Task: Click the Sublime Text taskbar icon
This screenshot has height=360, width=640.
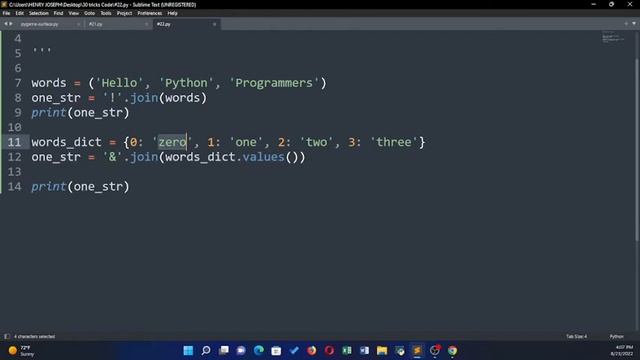Action: tap(417, 350)
